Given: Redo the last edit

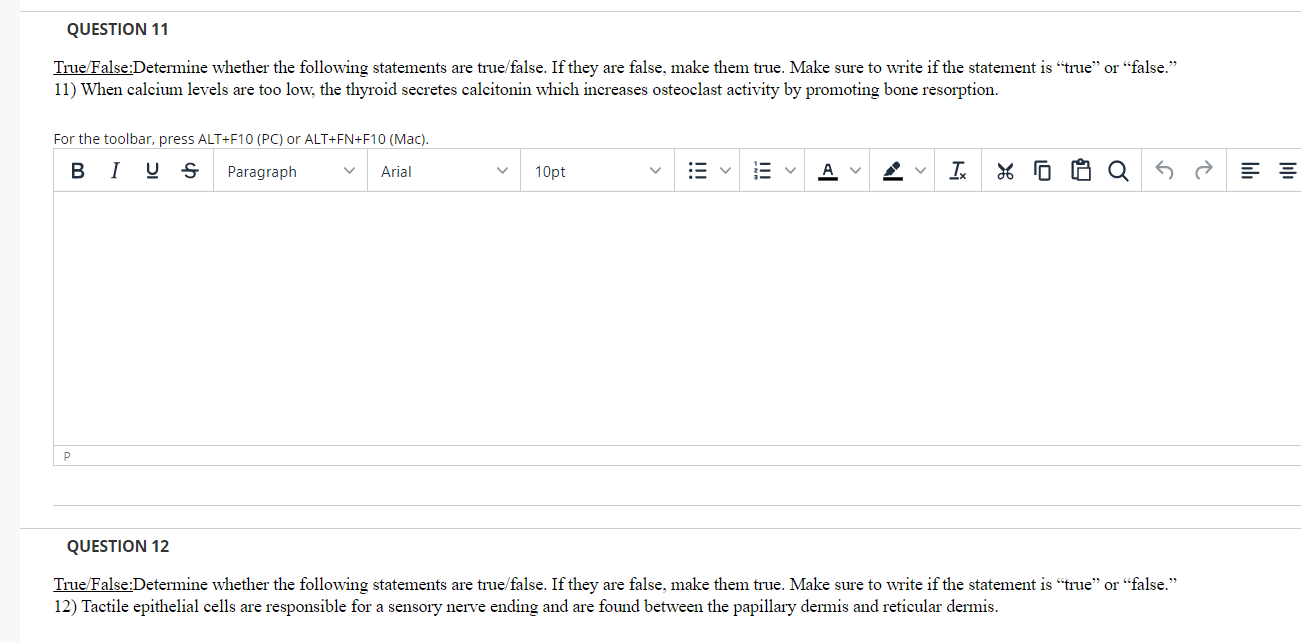Looking at the screenshot, I should (1203, 171).
